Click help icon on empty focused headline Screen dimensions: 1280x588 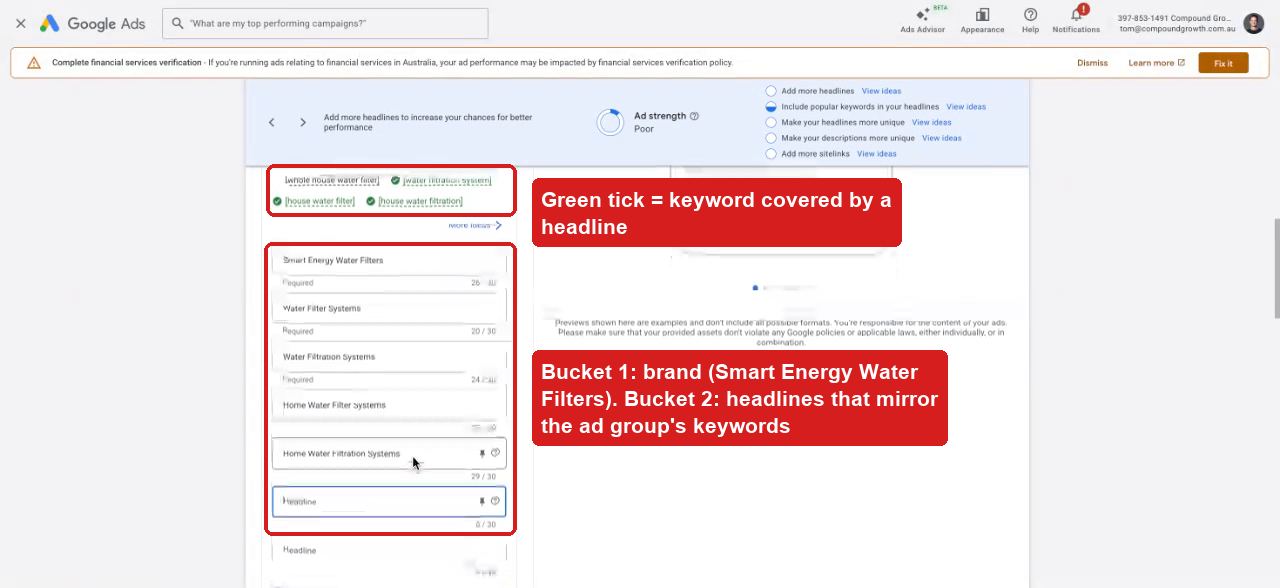click(495, 501)
